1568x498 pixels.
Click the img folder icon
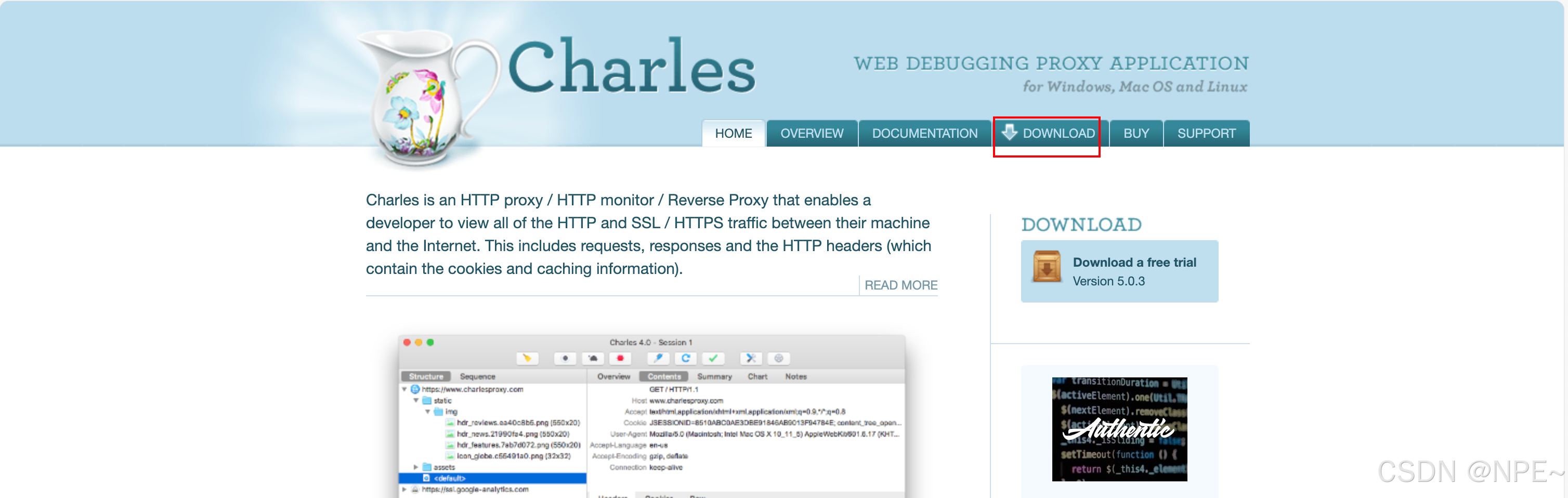(x=438, y=412)
